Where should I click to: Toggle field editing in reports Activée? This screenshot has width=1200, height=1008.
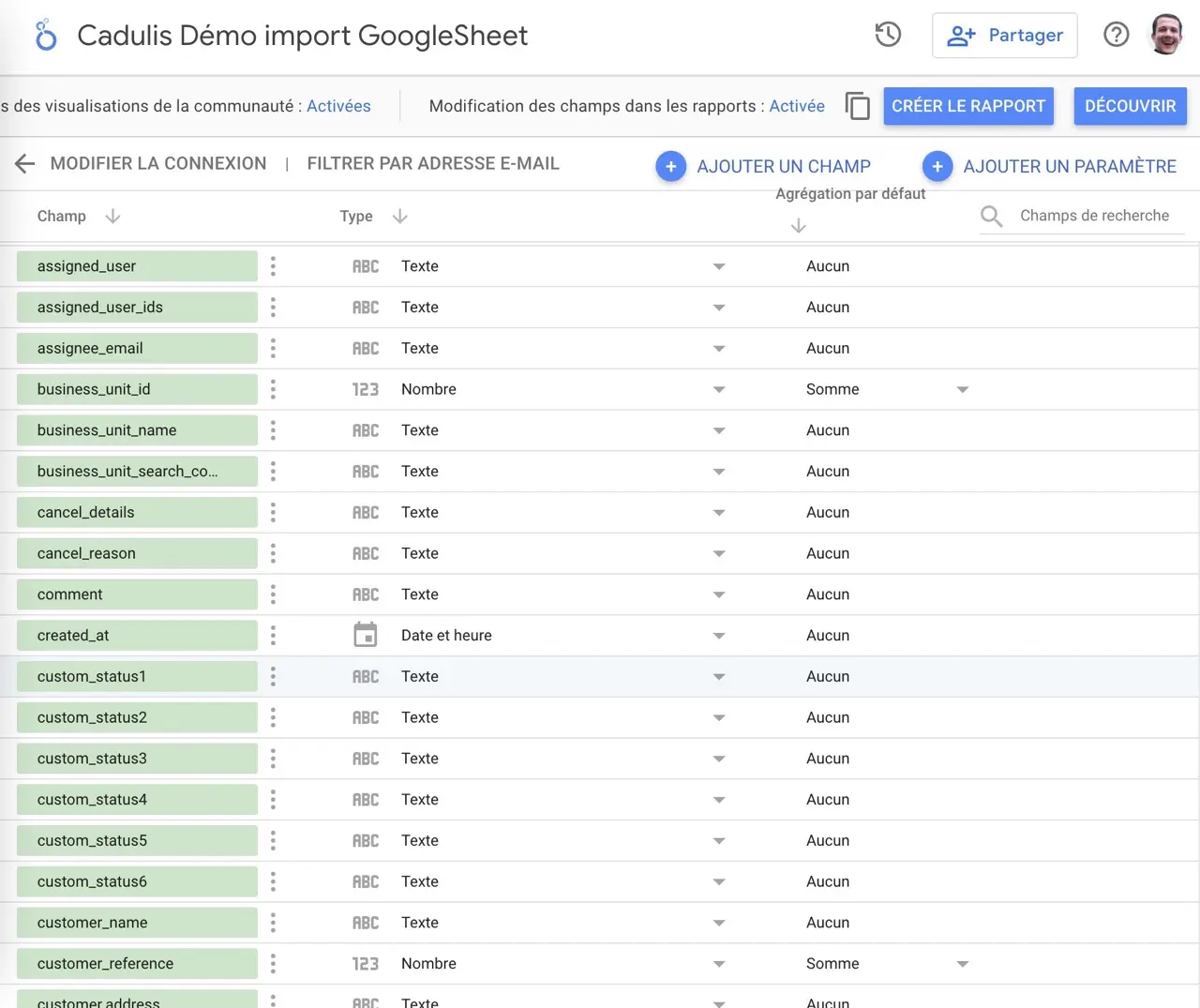(x=797, y=106)
